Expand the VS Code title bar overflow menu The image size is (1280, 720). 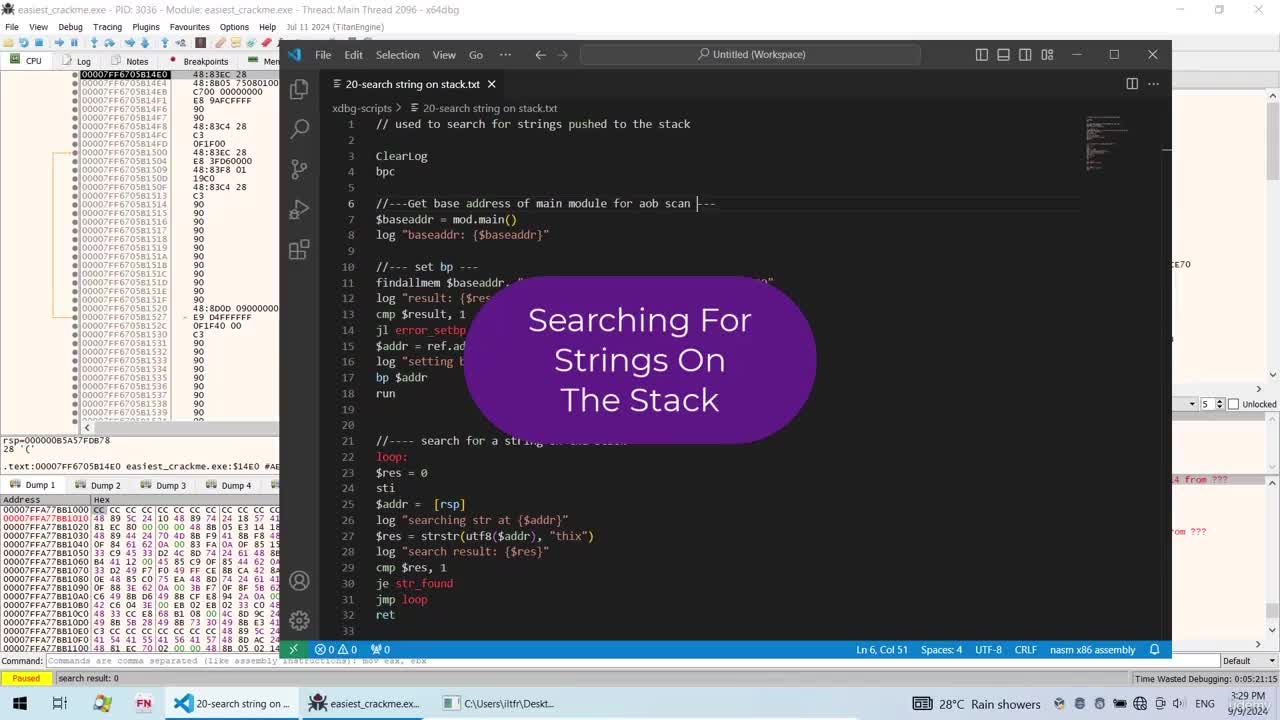pos(505,55)
